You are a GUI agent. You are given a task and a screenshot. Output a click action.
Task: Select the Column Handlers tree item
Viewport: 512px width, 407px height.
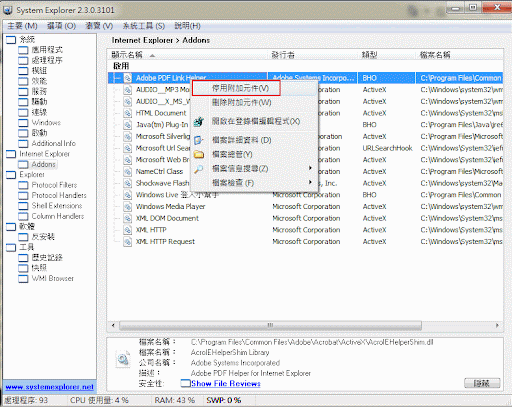(x=58, y=216)
